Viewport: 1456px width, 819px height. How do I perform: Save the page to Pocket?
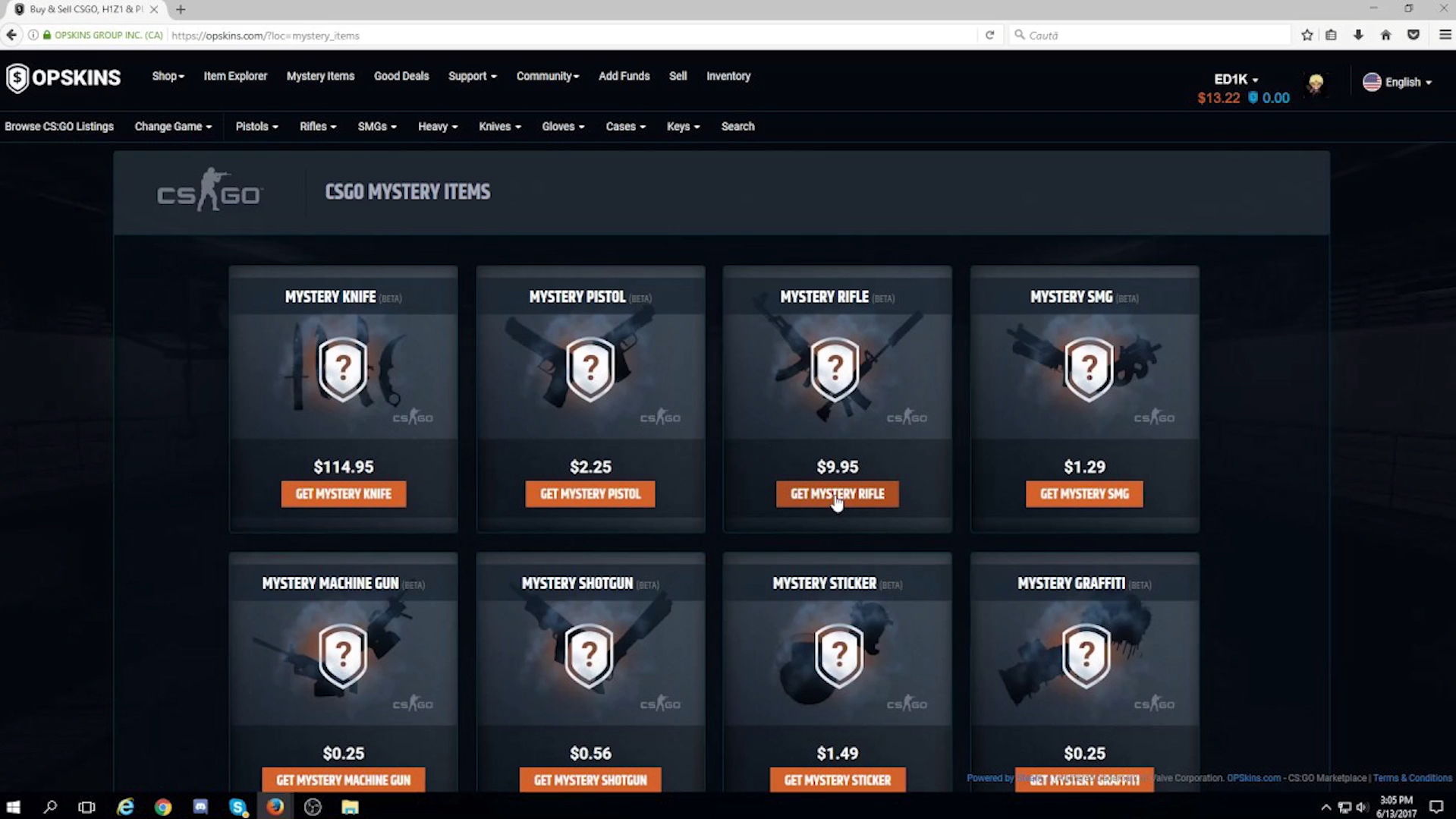1413,35
